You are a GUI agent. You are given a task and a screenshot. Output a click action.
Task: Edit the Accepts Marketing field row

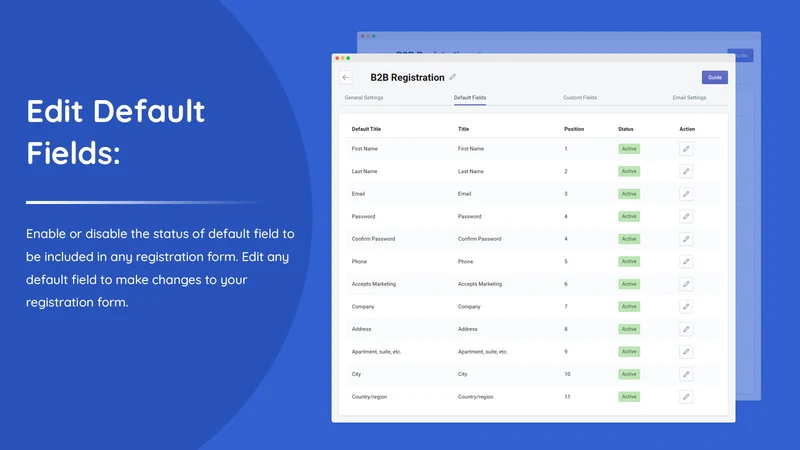click(686, 284)
